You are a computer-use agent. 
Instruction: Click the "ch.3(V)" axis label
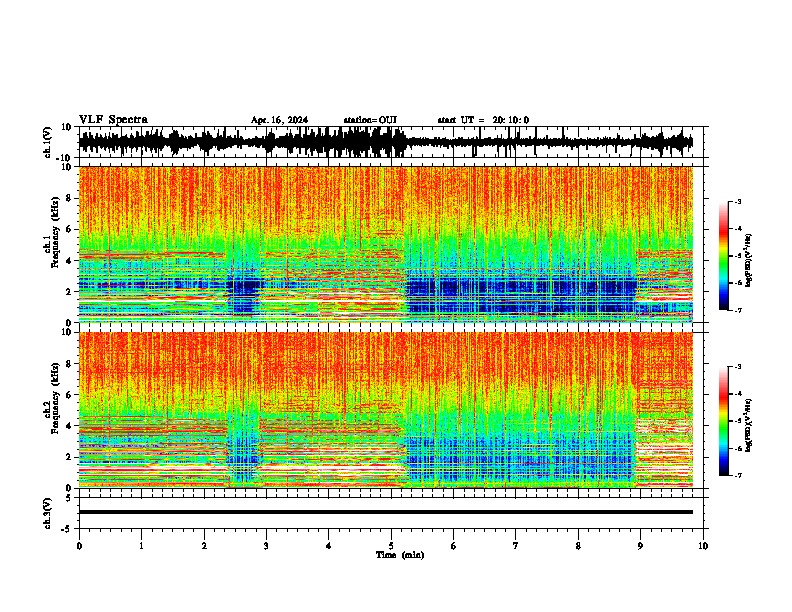(x=48, y=513)
